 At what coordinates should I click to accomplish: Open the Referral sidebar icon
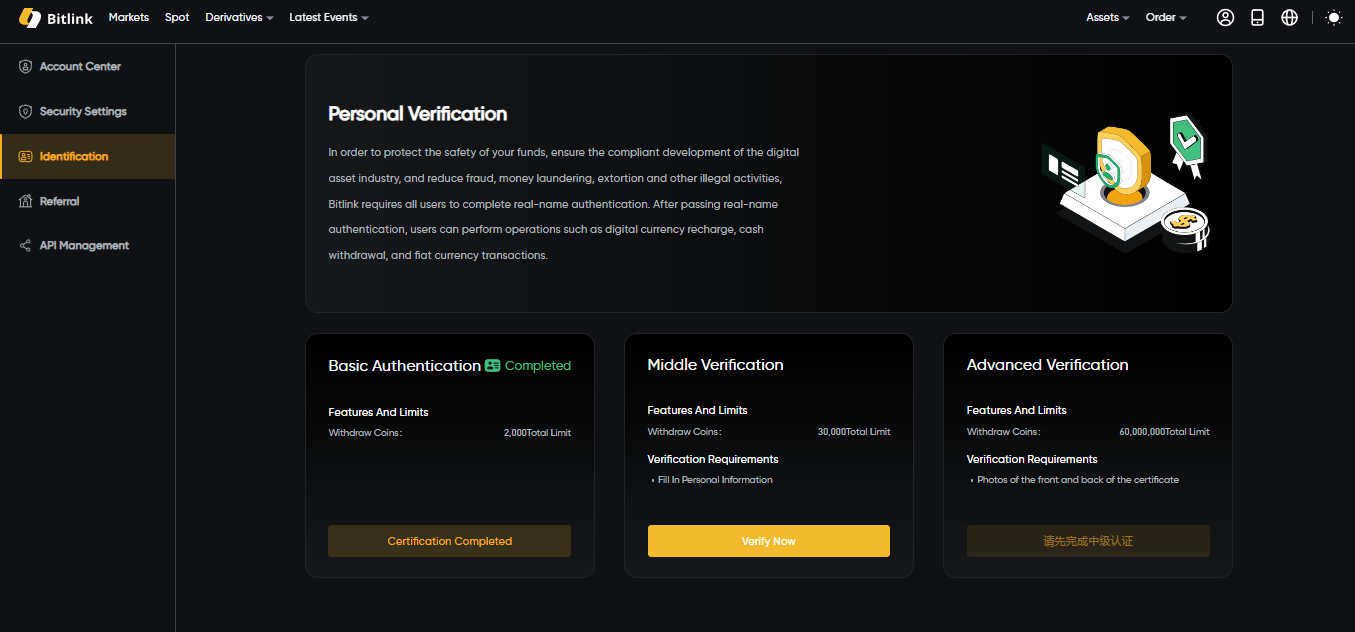pos(24,201)
